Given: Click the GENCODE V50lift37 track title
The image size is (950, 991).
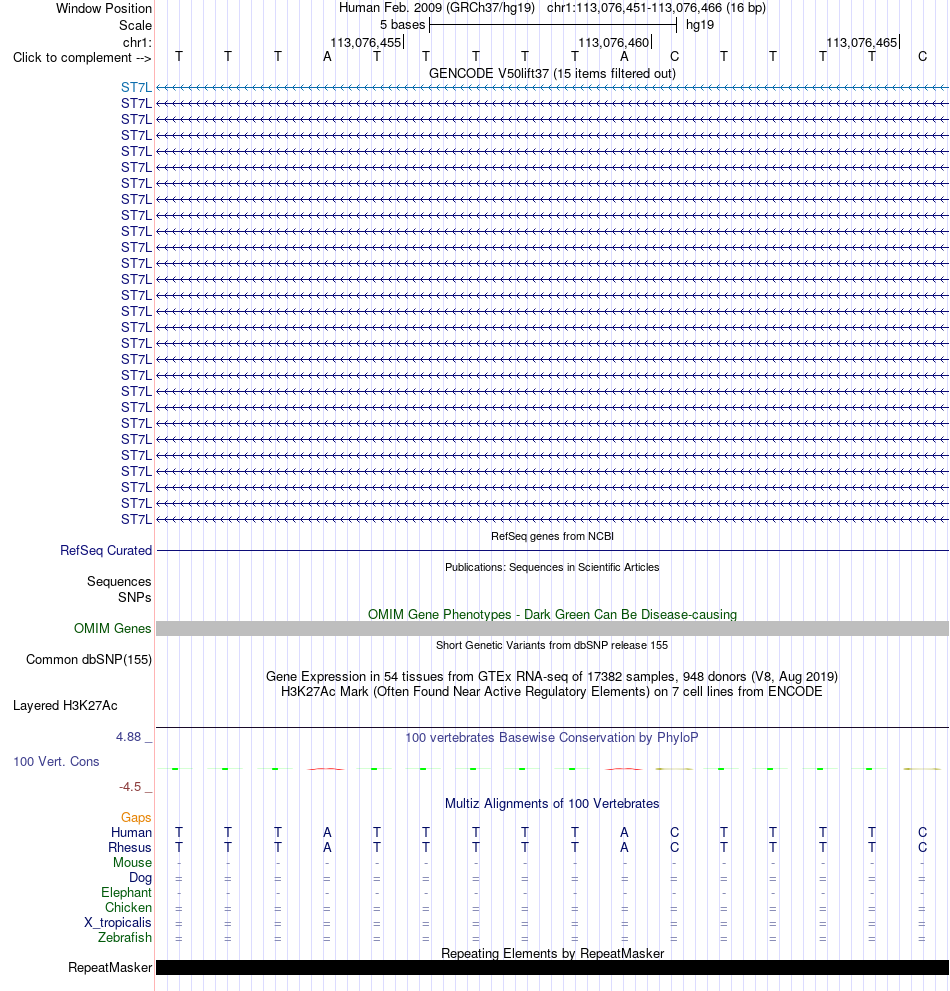Looking at the screenshot, I should click(552, 73).
